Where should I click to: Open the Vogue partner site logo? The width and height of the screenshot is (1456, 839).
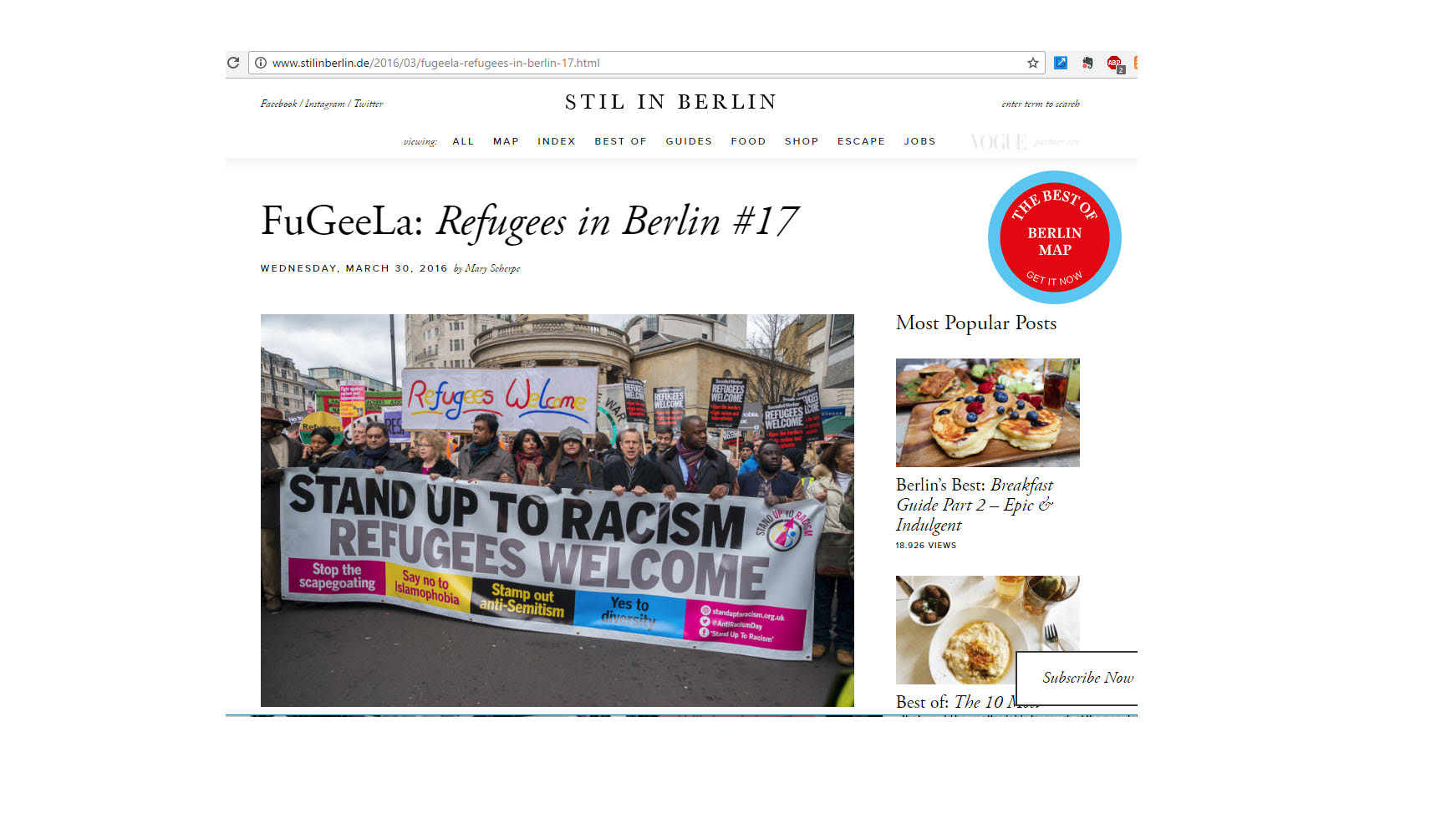(998, 142)
